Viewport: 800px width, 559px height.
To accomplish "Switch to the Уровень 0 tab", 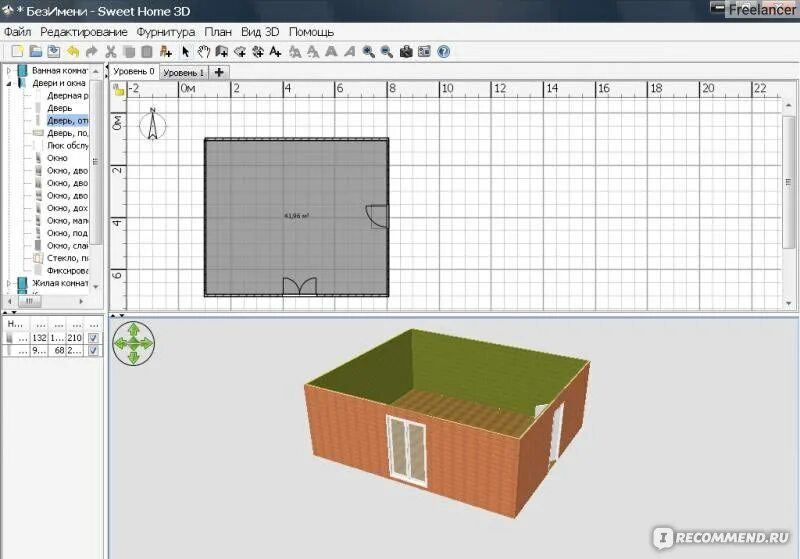I will pyautogui.click(x=134, y=72).
